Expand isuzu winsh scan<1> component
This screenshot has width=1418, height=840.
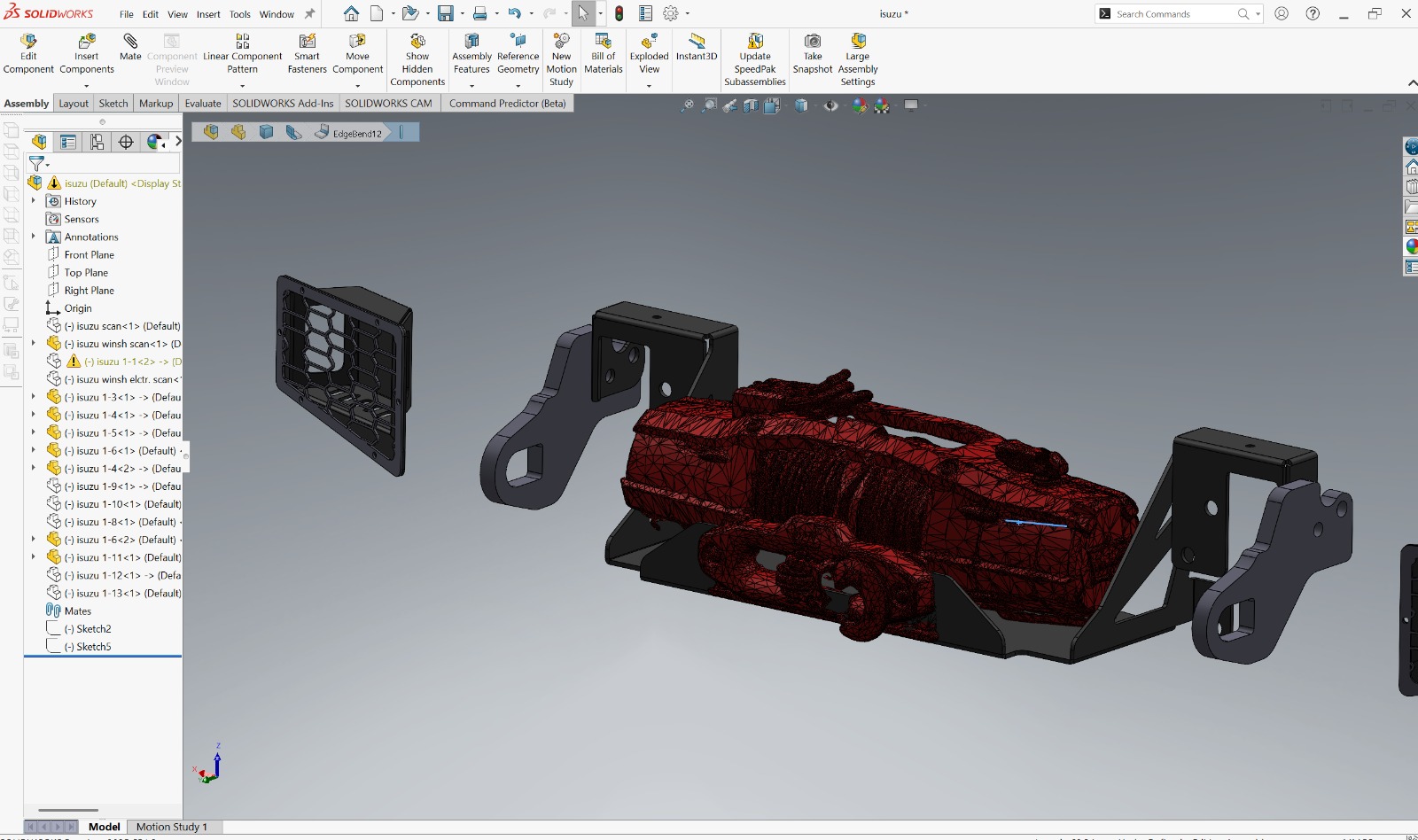[34, 343]
